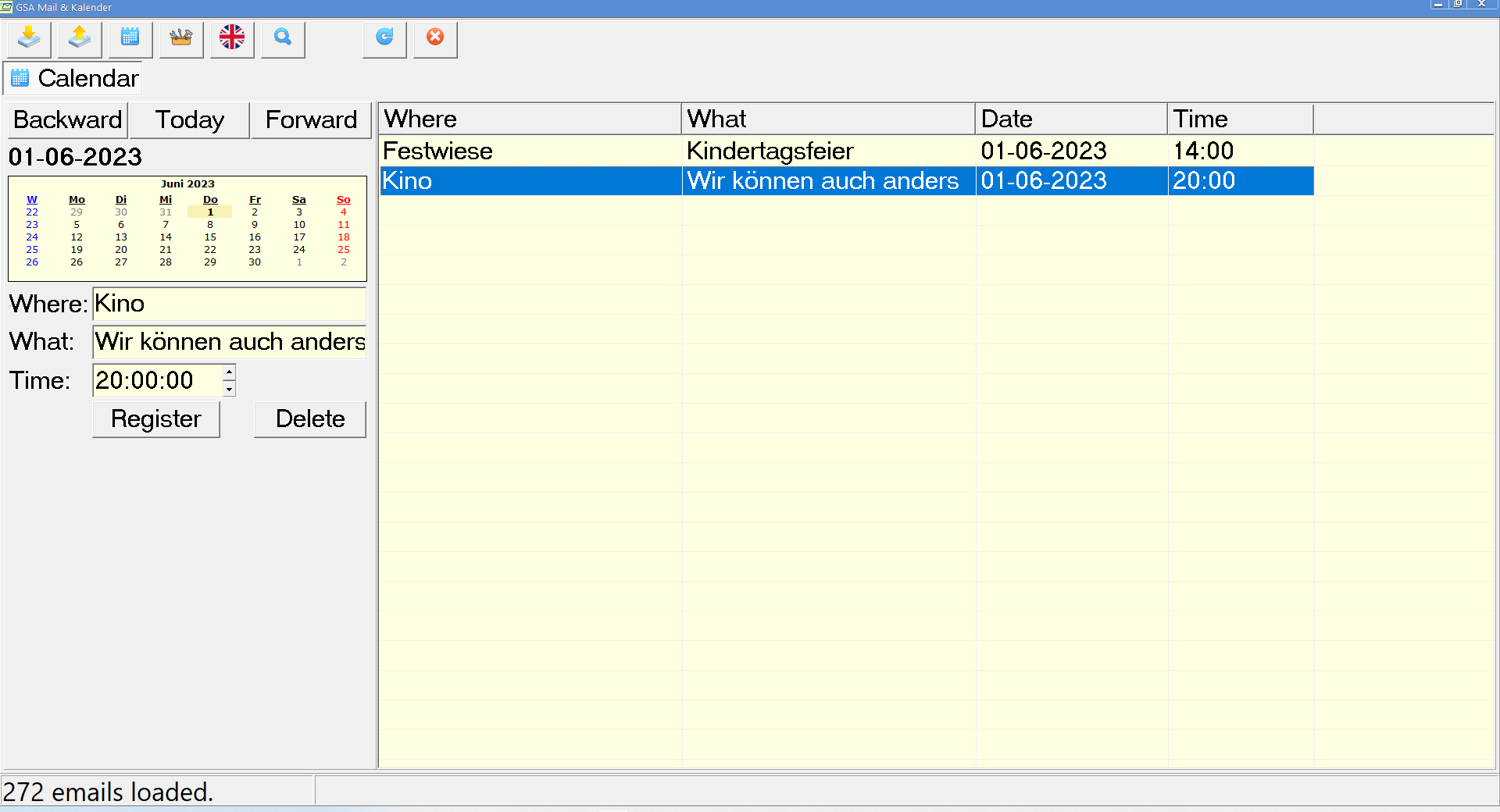Click the red X cancel icon

(435, 38)
